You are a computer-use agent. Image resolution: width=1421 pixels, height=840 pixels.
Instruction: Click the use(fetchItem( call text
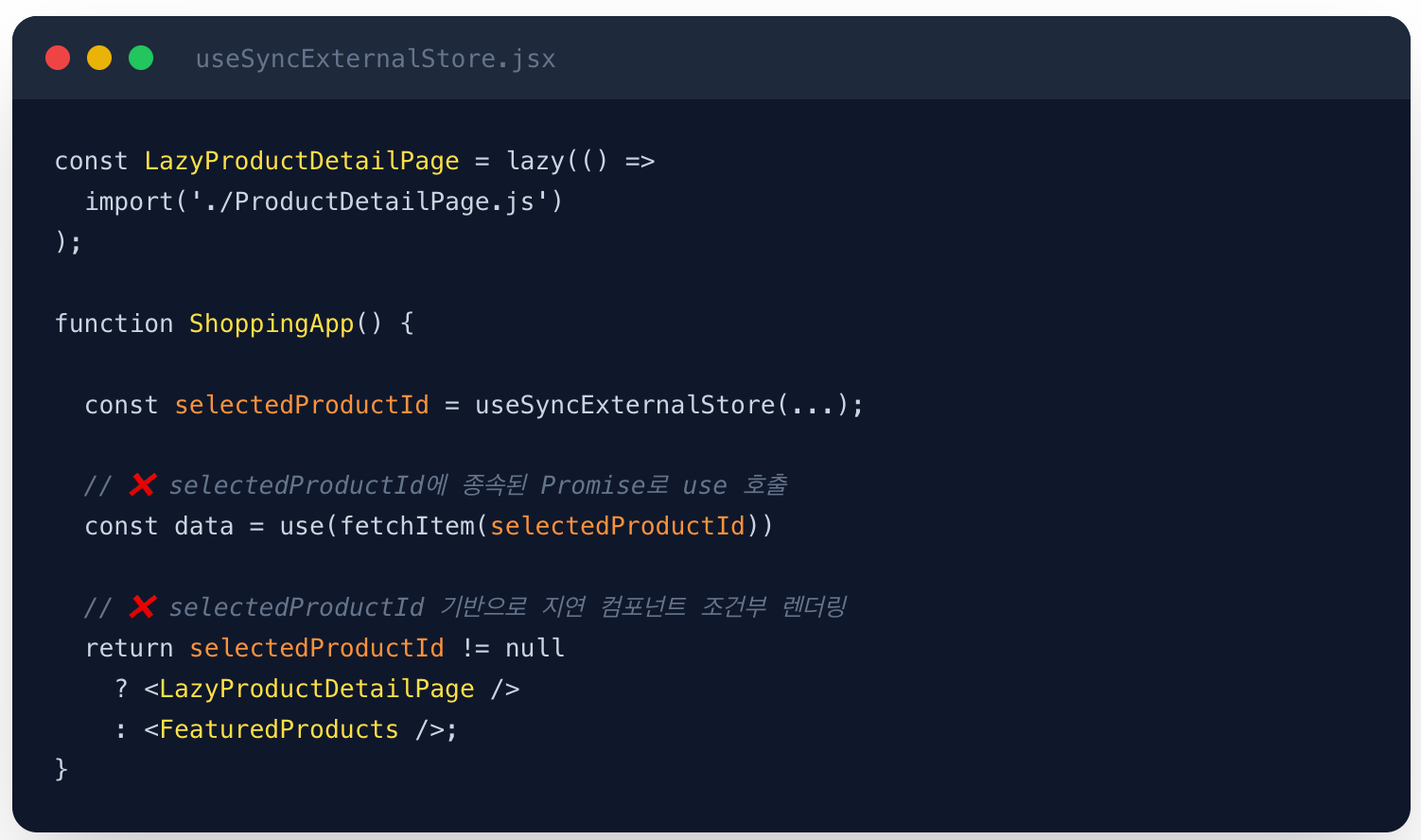pos(384,526)
